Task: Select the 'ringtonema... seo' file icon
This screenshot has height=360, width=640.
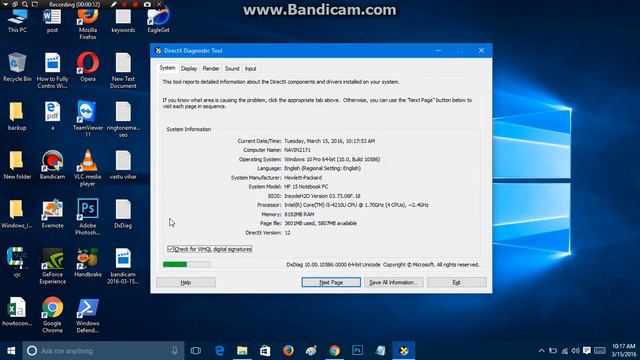Action: click(x=123, y=119)
